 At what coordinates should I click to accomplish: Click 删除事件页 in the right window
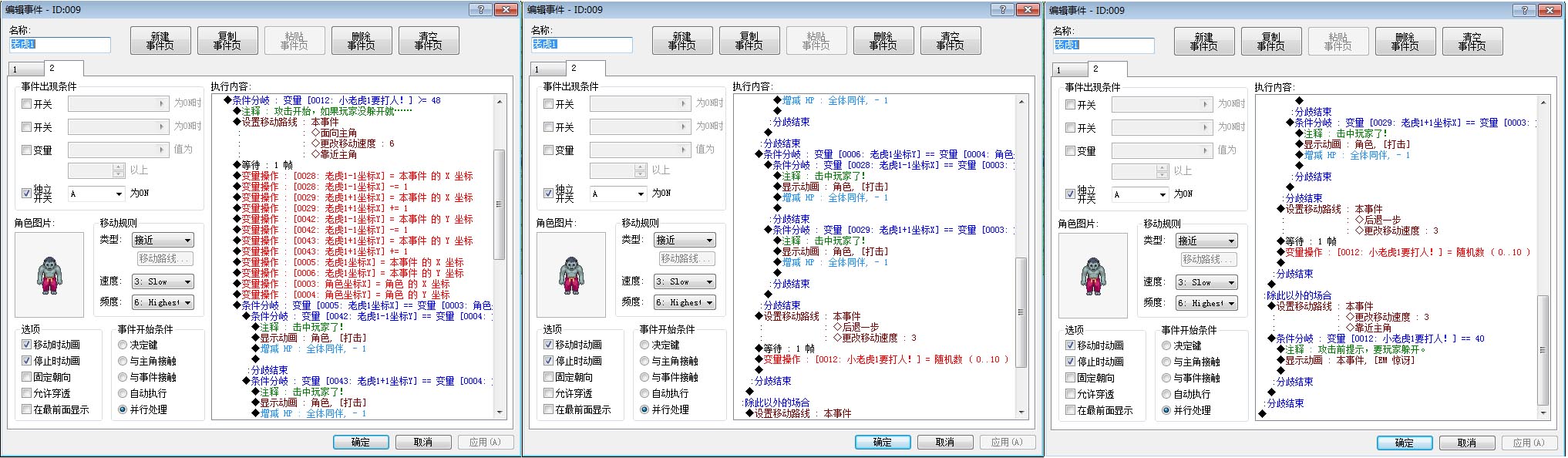(x=1405, y=42)
